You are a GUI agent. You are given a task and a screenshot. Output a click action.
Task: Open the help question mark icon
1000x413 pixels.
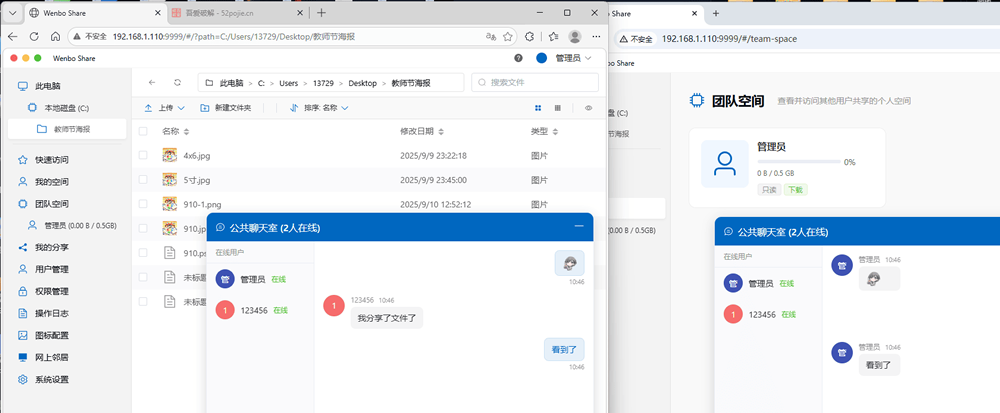[518, 58]
